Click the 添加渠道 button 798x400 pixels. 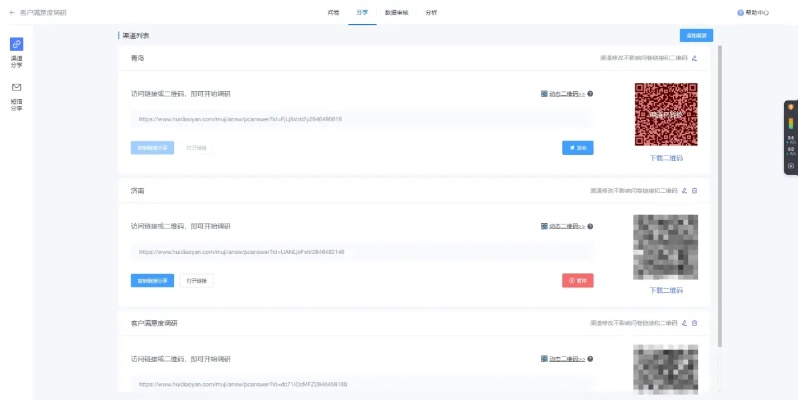pos(696,35)
